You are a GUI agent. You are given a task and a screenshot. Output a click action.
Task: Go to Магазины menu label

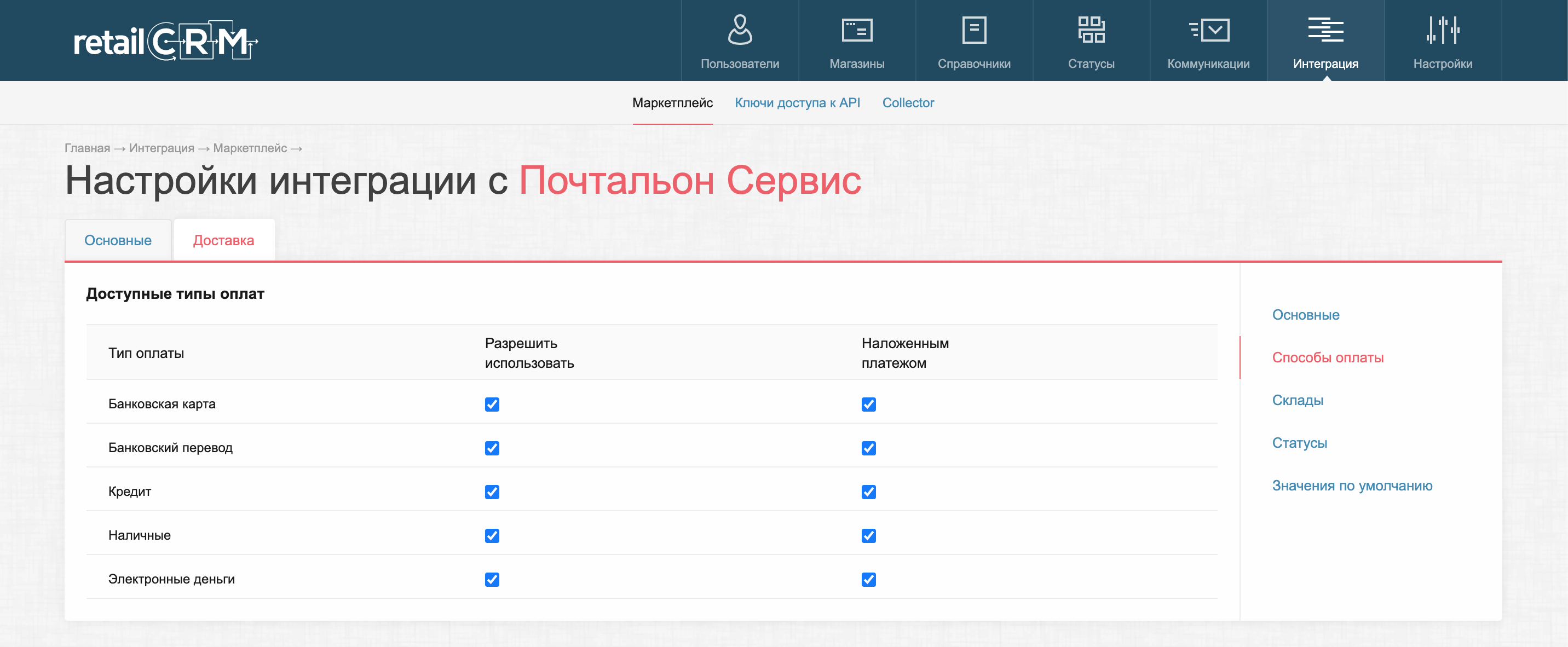pyautogui.click(x=856, y=64)
